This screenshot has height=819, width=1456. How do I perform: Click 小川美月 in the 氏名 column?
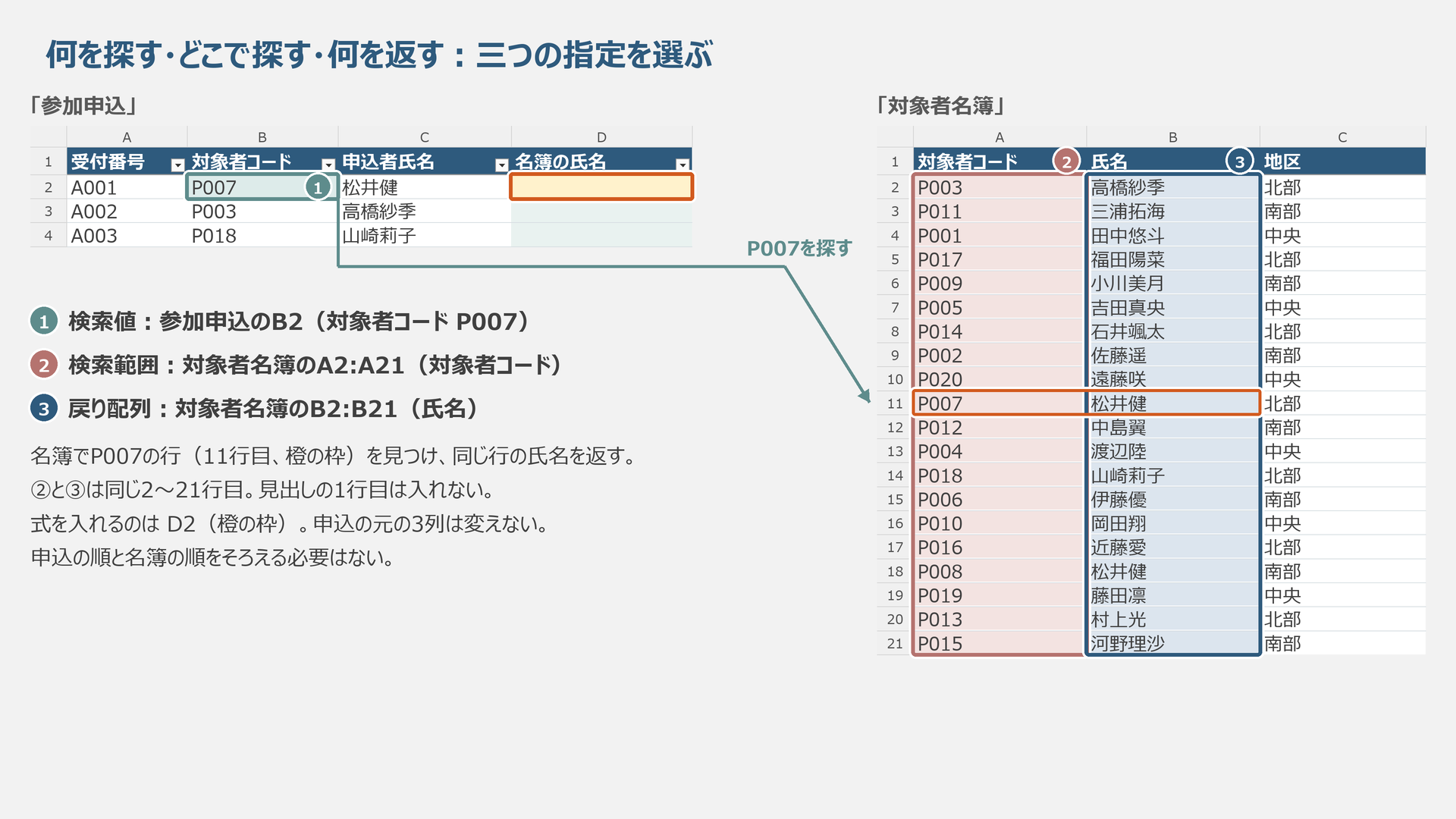(x=1172, y=284)
